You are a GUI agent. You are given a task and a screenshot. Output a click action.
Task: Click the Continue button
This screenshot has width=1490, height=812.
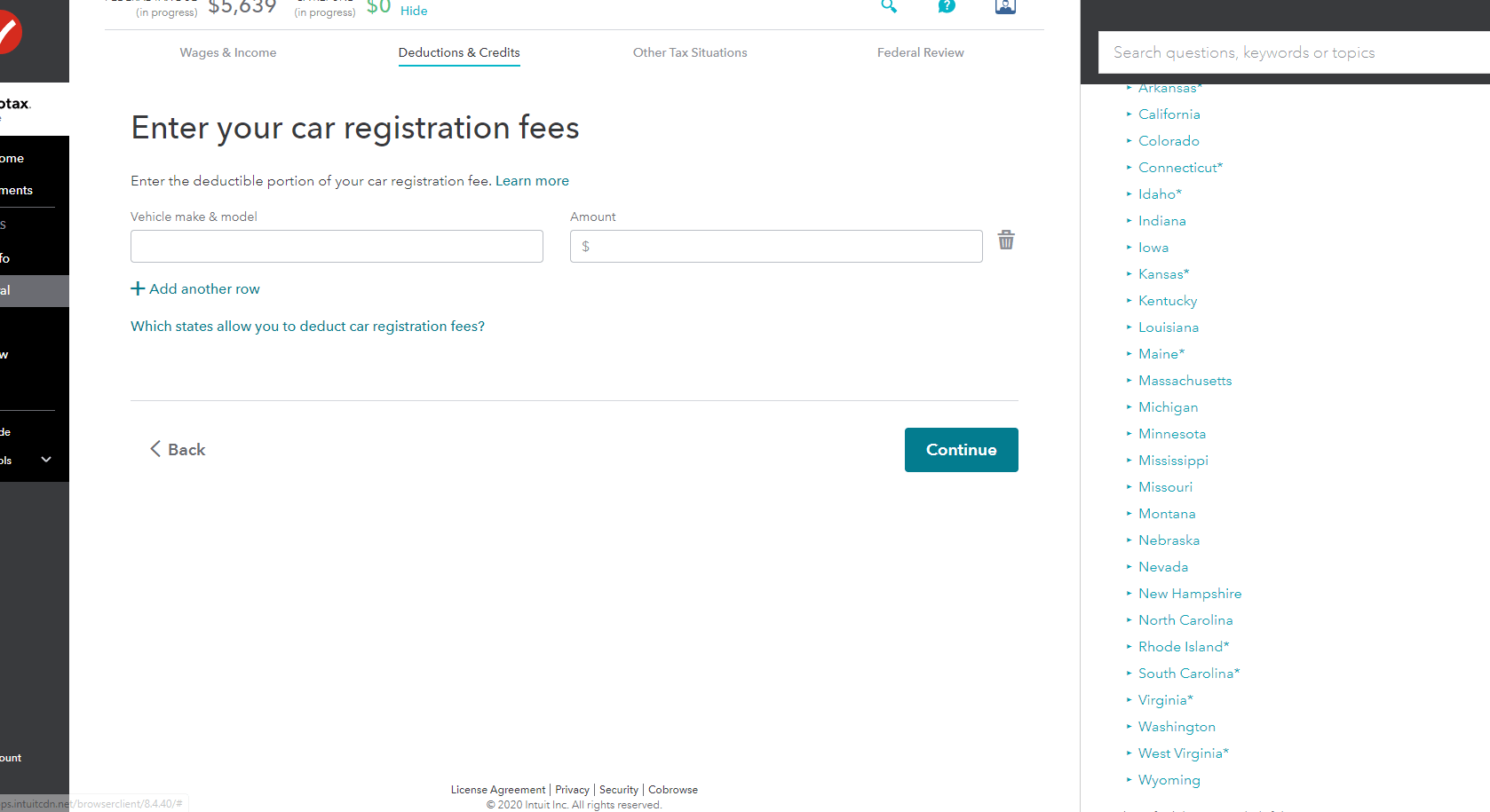(x=961, y=450)
